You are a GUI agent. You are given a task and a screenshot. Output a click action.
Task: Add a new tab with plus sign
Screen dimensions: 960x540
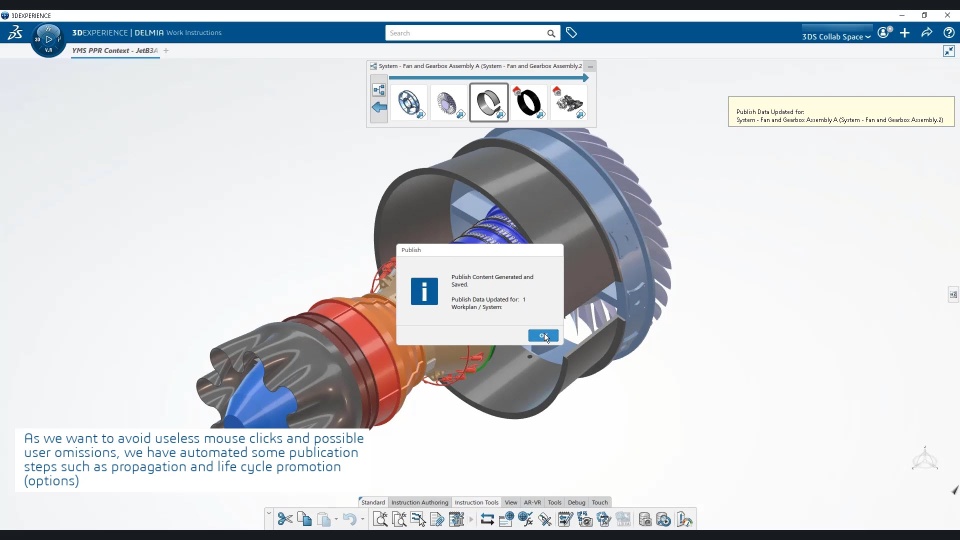pyautogui.click(x=166, y=51)
